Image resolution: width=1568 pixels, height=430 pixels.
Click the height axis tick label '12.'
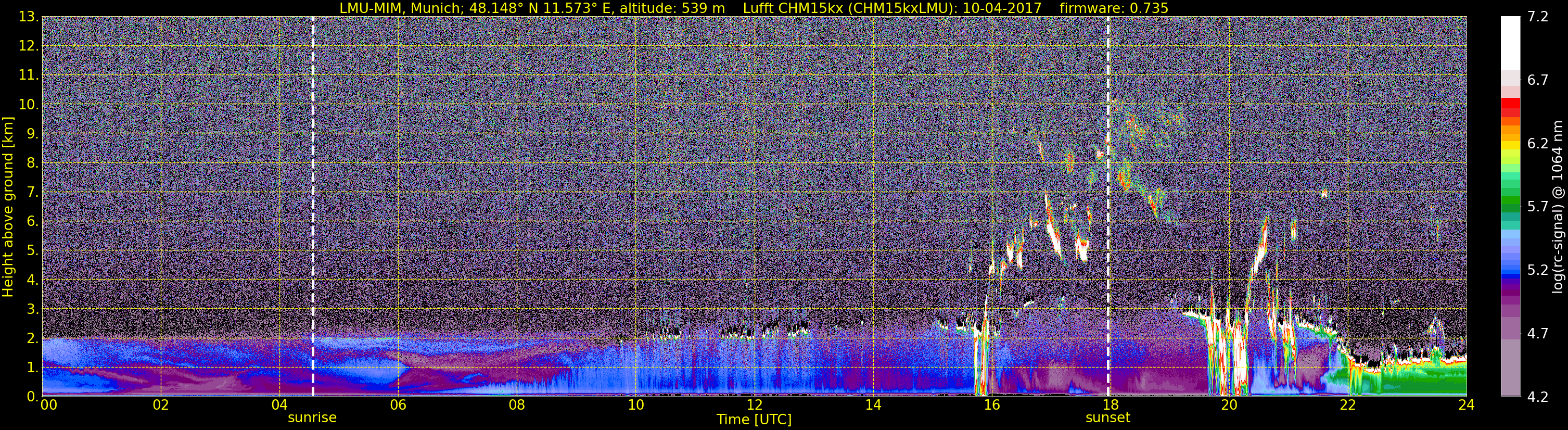(x=29, y=46)
